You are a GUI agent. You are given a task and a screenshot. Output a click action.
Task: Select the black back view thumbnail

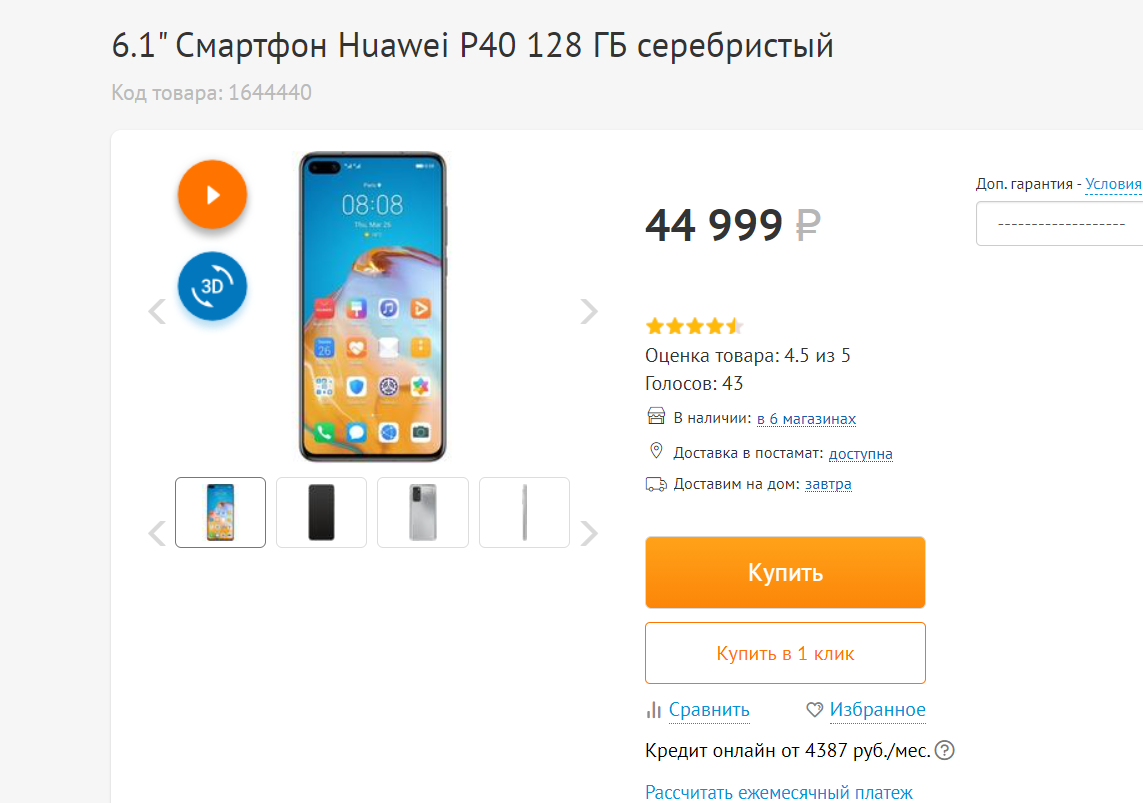coord(321,512)
